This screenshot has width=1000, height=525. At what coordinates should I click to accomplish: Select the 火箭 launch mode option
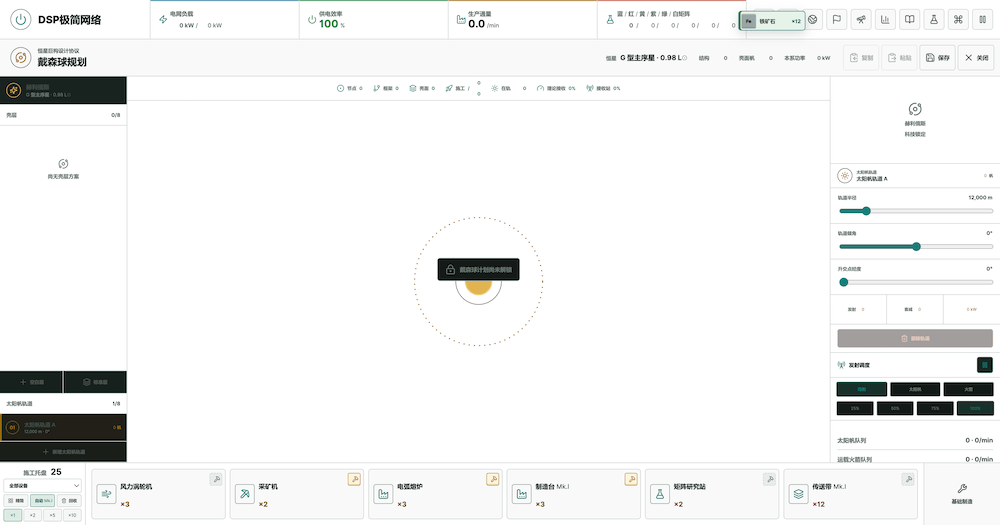pos(968,389)
